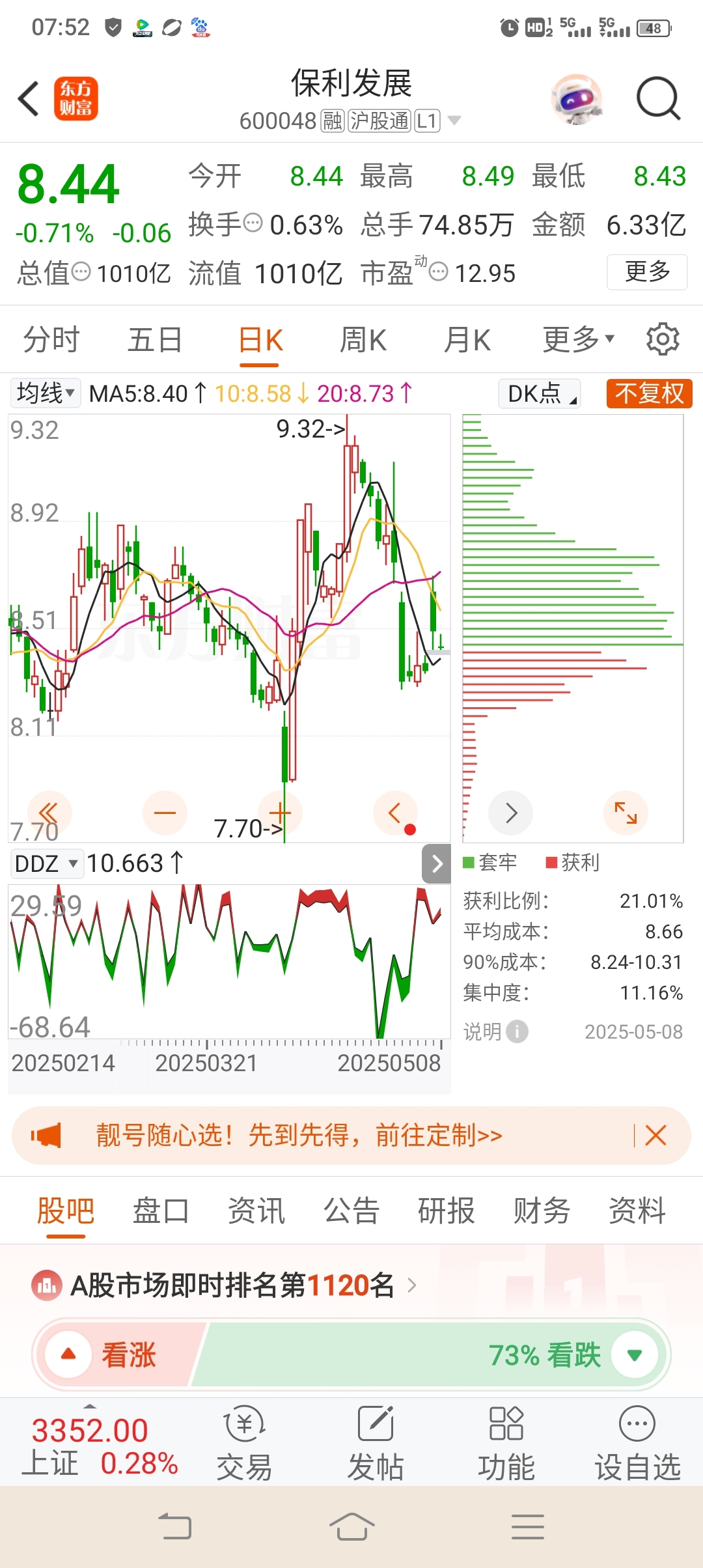This screenshot has height=1568, width=703.
Task: Open 财务 tab
Action: pos(542,1211)
